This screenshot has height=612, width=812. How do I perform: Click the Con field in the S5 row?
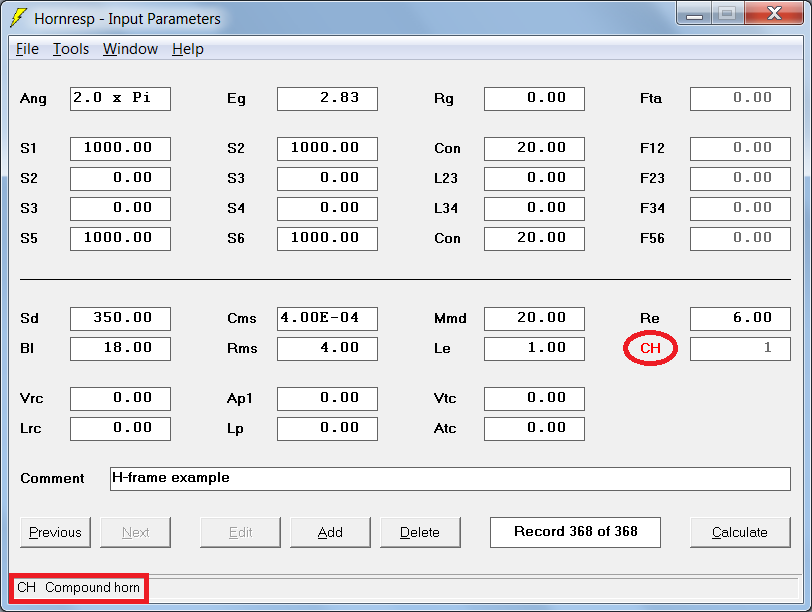click(x=534, y=239)
